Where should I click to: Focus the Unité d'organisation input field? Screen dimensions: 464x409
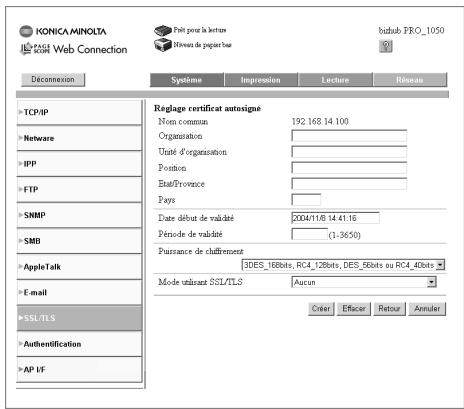(349, 152)
